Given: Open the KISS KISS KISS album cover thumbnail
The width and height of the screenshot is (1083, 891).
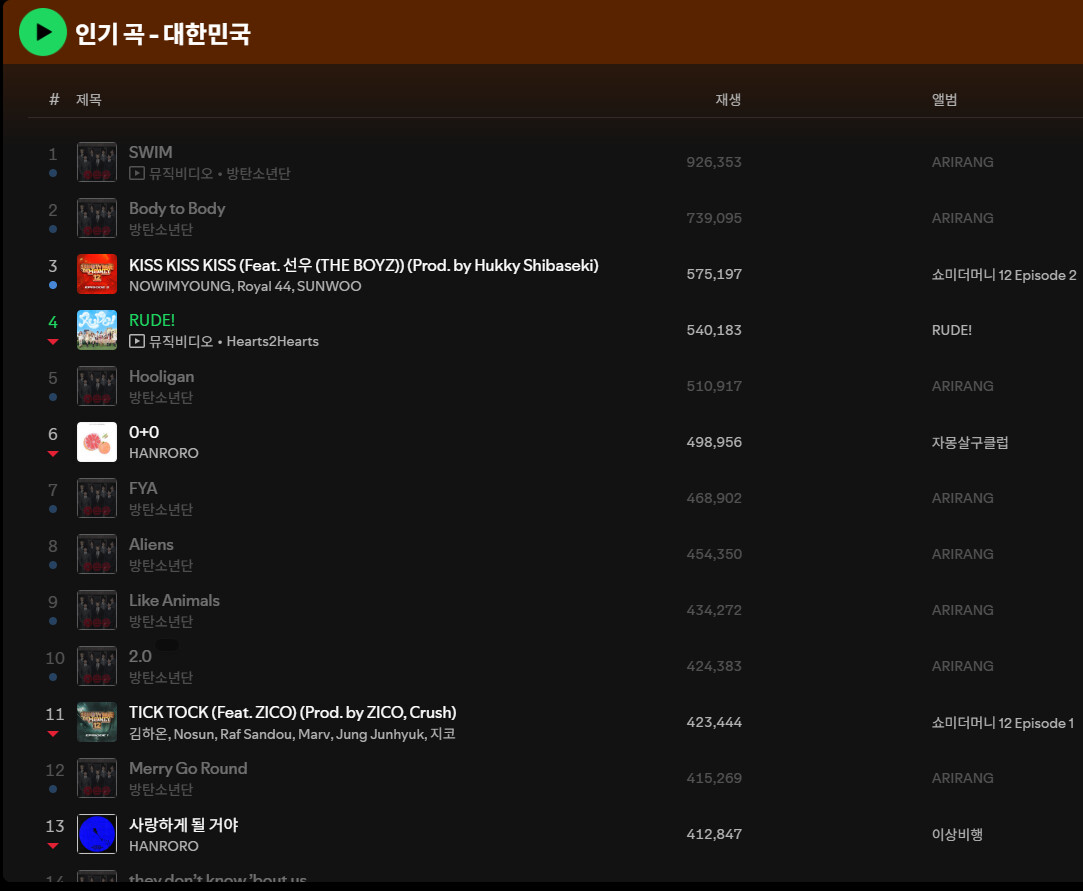Looking at the screenshot, I should pyautogui.click(x=97, y=274).
